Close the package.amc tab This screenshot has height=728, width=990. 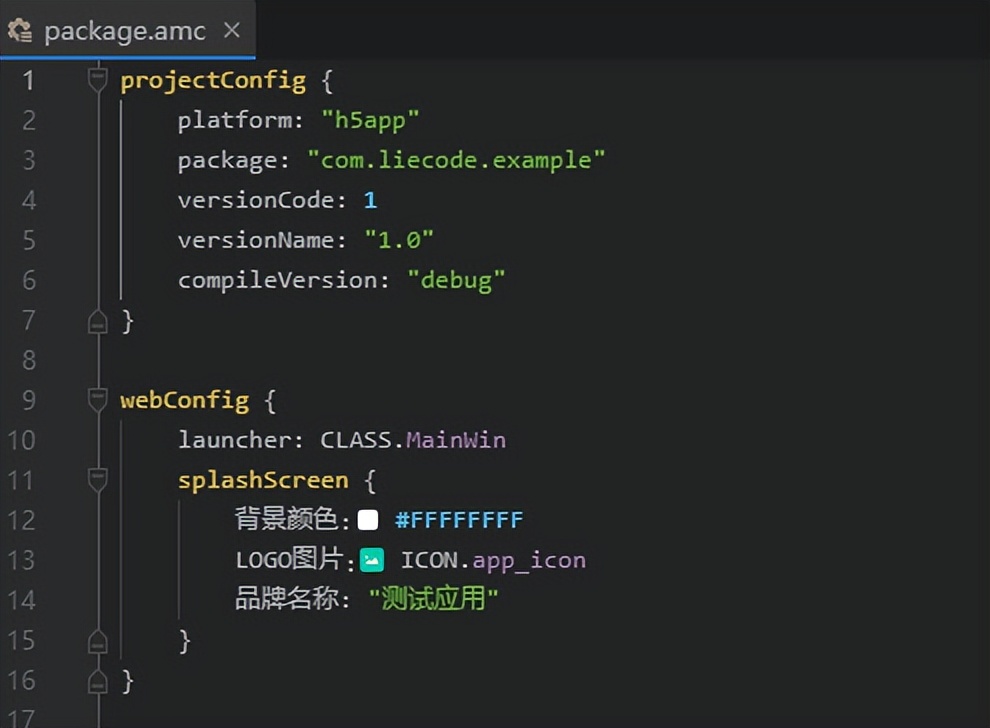tap(232, 30)
